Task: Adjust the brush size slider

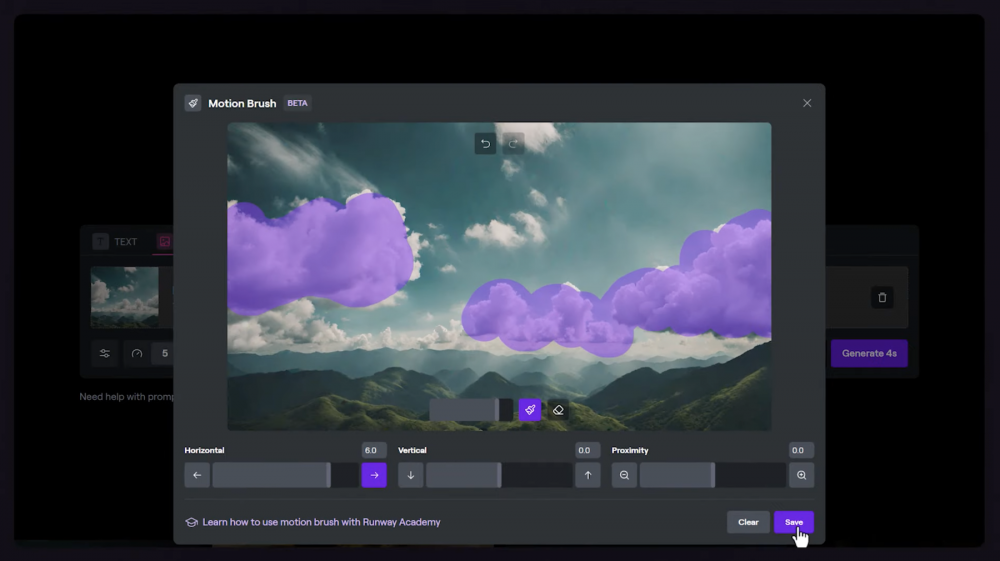Action: pyautogui.click(x=471, y=410)
